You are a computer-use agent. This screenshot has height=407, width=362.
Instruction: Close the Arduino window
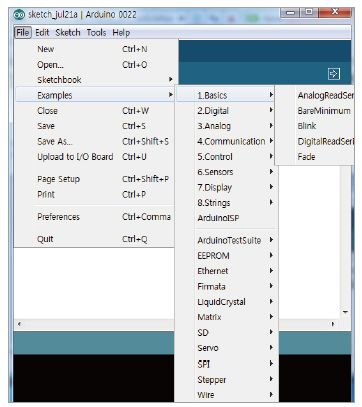[x=335, y=12]
